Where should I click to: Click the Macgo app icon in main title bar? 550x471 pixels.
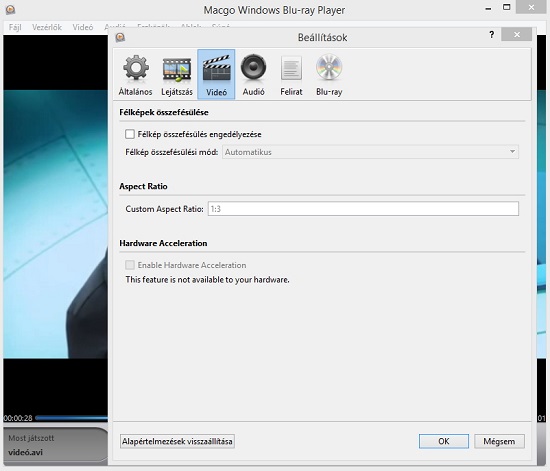click(x=11, y=9)
